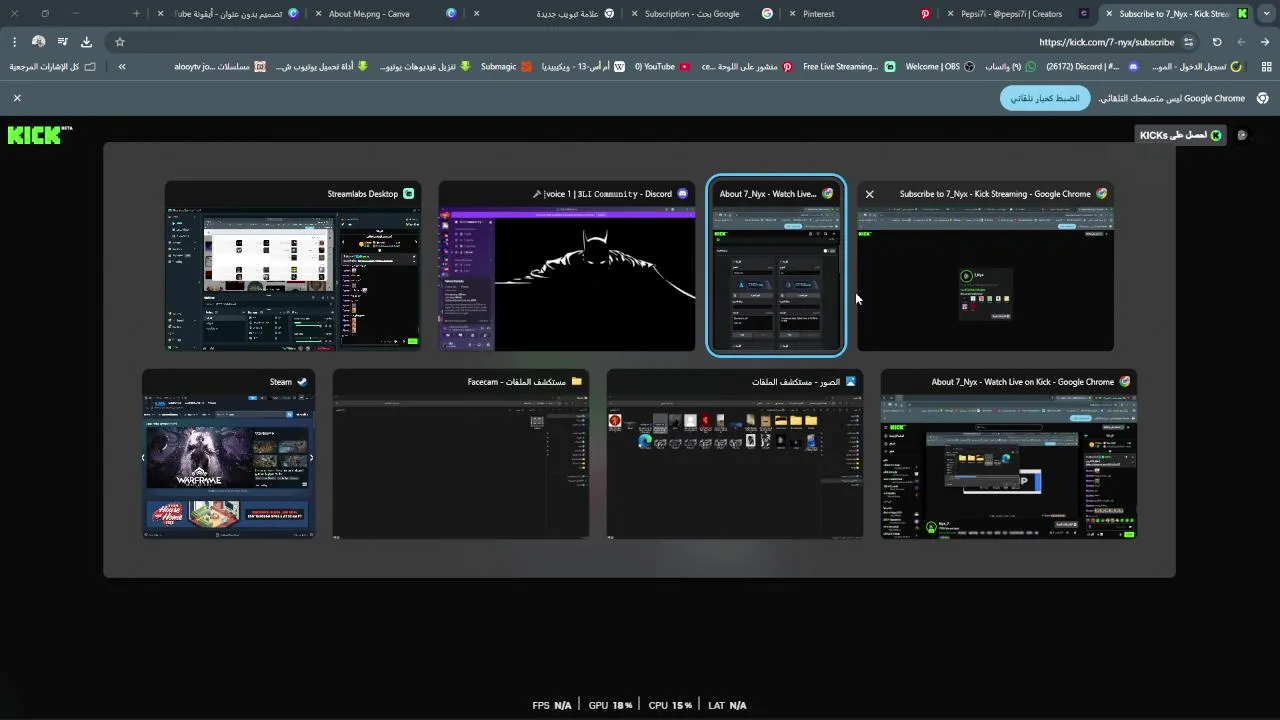Image resolution: width=1280 pixels, height=720 pixels.
Task: Set Chrome as default browser button
Action: click(x=1045, y=98)
